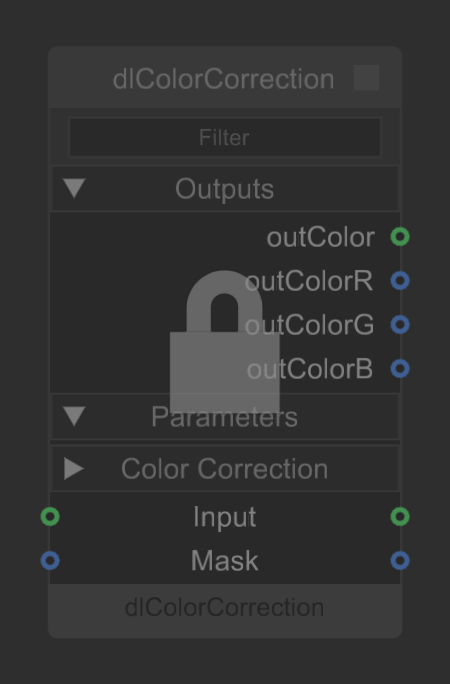Click the lock icon overlay on node
This screenshot has height=684, width=450.
point(225,342)
